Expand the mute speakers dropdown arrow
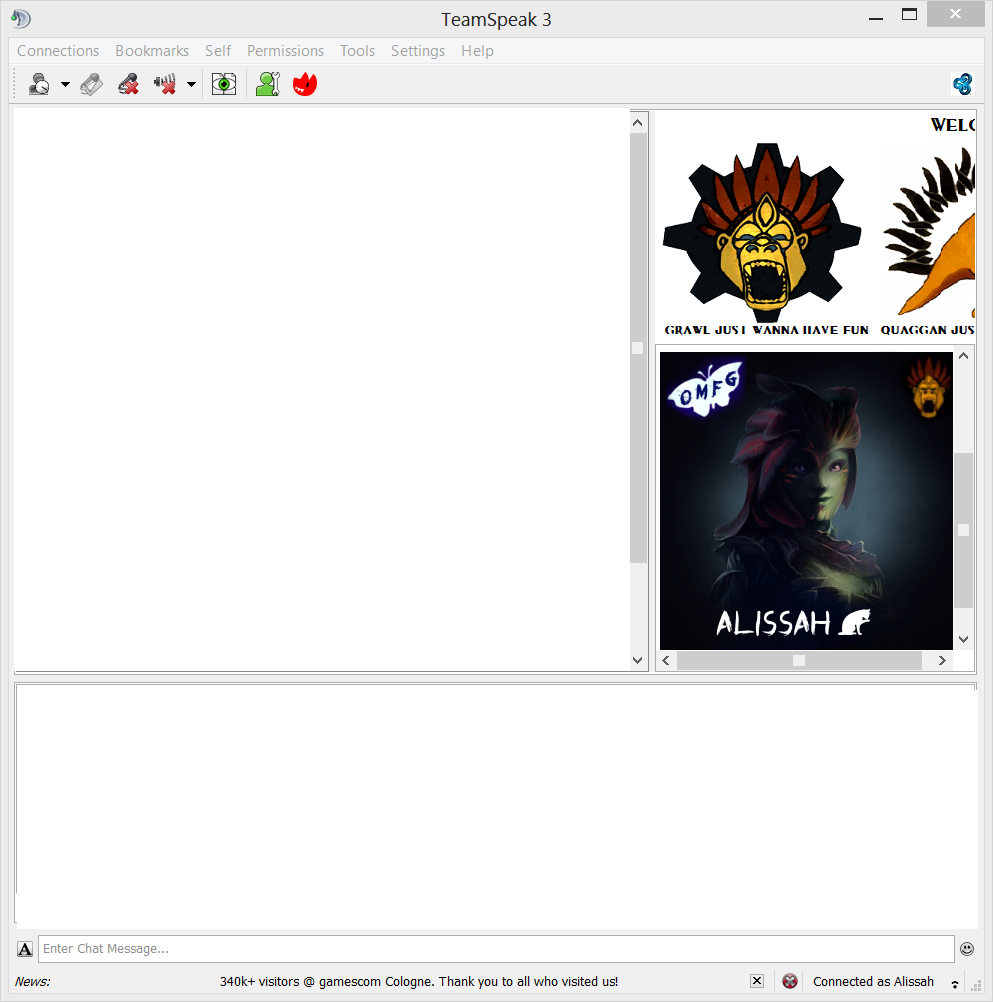 [x=191, y=84]
